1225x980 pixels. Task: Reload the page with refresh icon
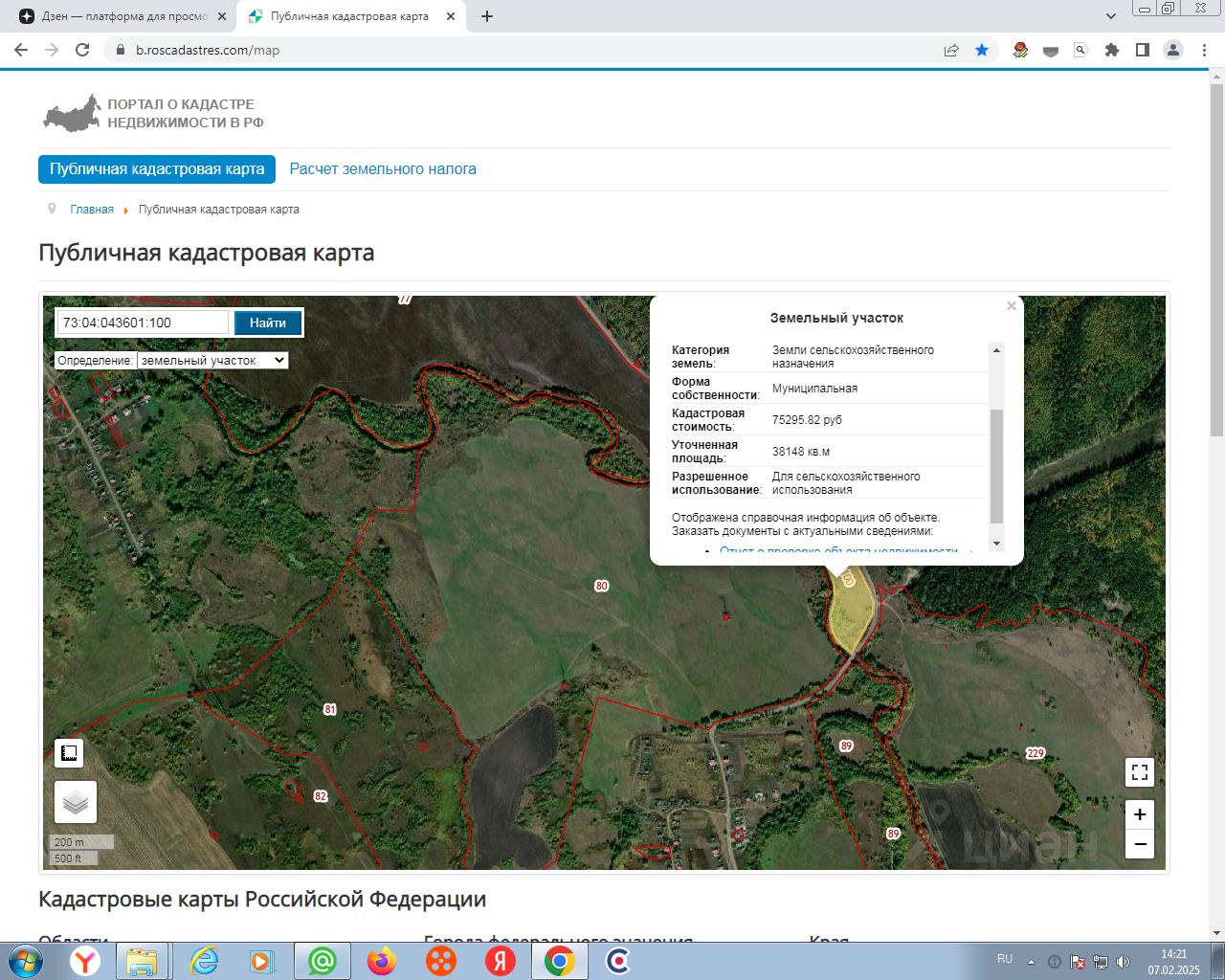82,50
